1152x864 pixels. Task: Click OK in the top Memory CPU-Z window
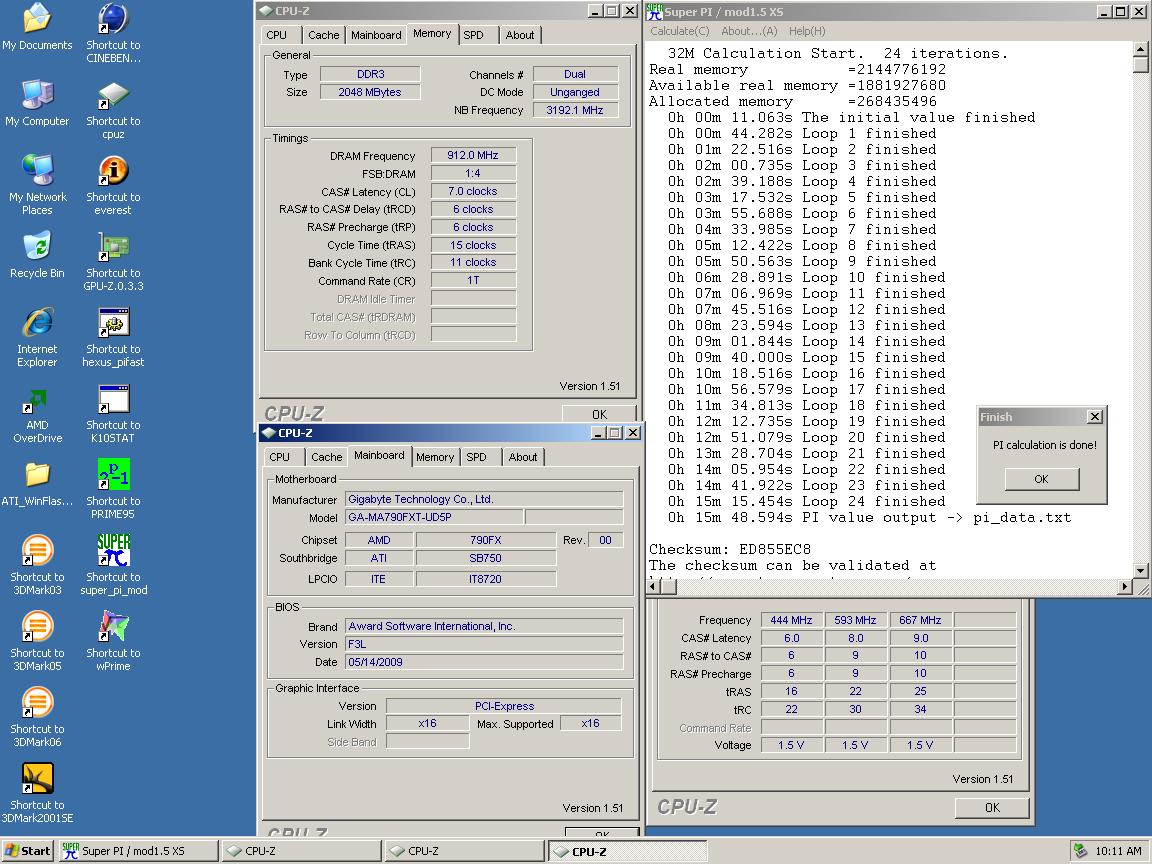pyautogui.click(x=600, y=414)
